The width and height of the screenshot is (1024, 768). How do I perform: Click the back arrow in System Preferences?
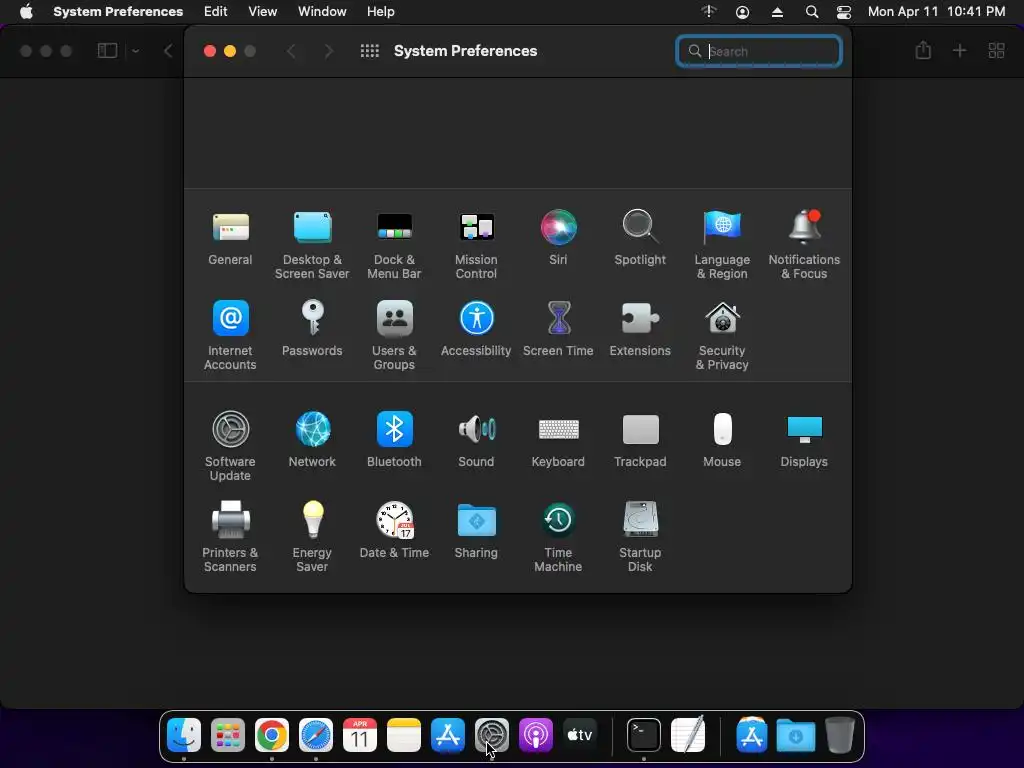[291, 51]
